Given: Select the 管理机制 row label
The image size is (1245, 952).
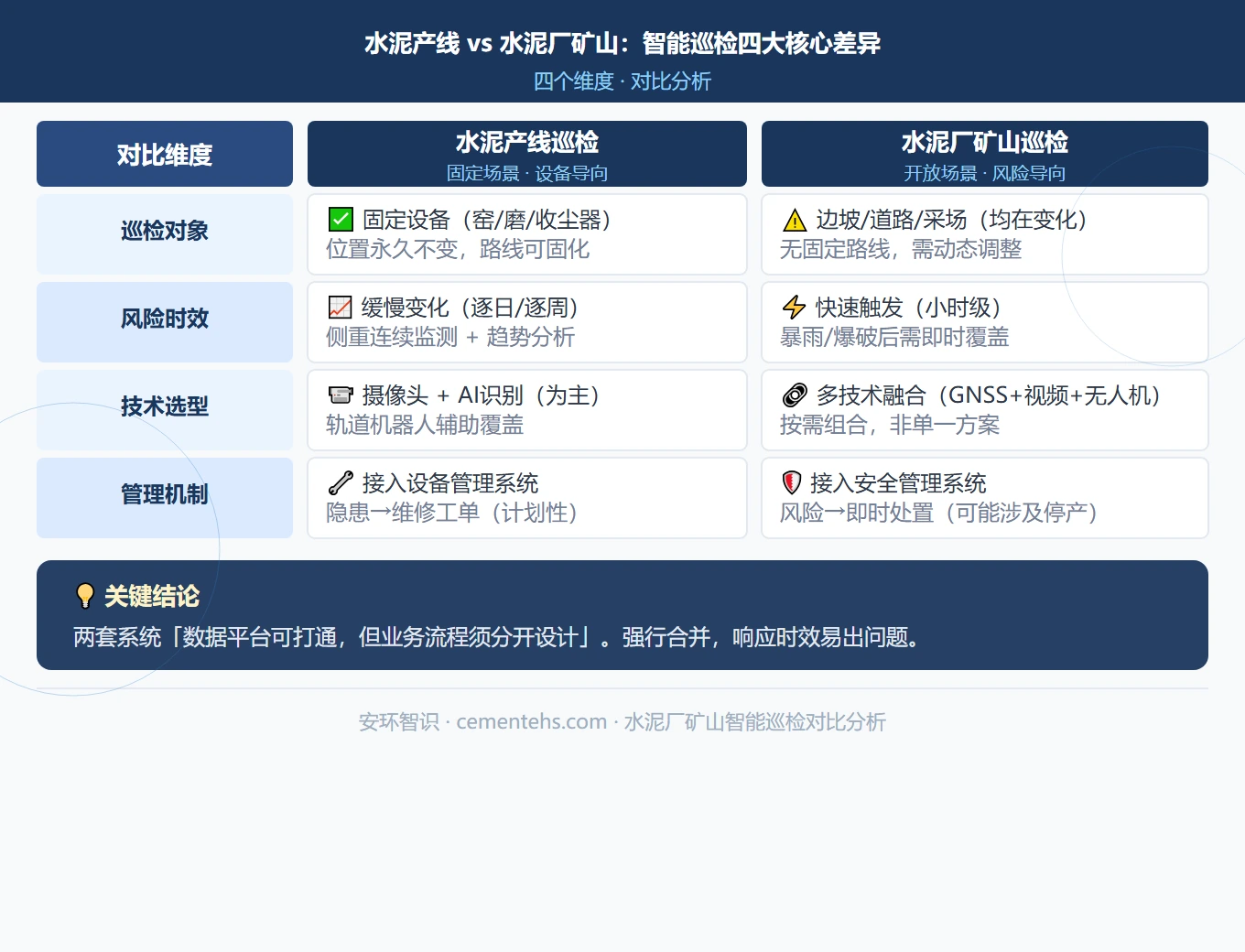Looking at the screenshot, I should [x=165, y=498].
